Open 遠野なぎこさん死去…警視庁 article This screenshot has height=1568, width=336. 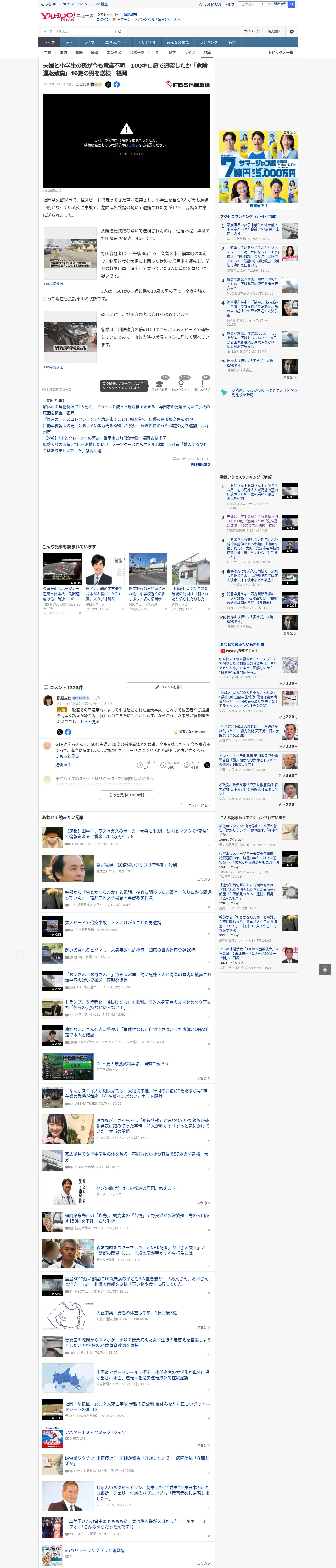[x=137, y=1032]
